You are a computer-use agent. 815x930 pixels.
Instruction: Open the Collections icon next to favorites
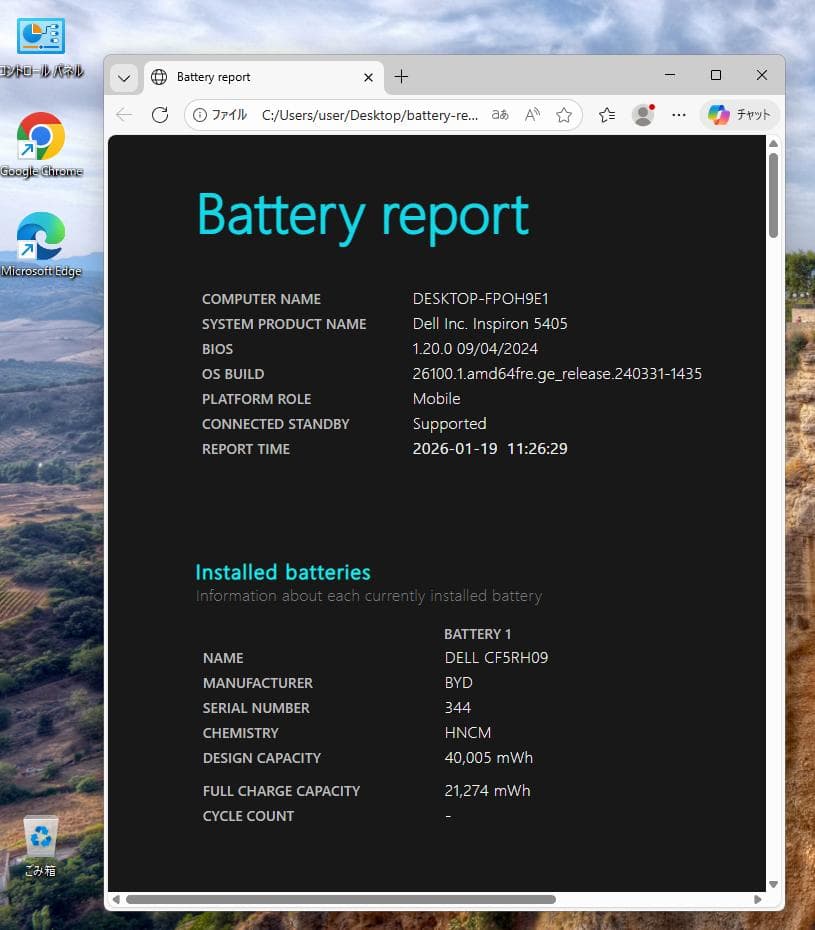pyautogui.click(x=606, y=115)
